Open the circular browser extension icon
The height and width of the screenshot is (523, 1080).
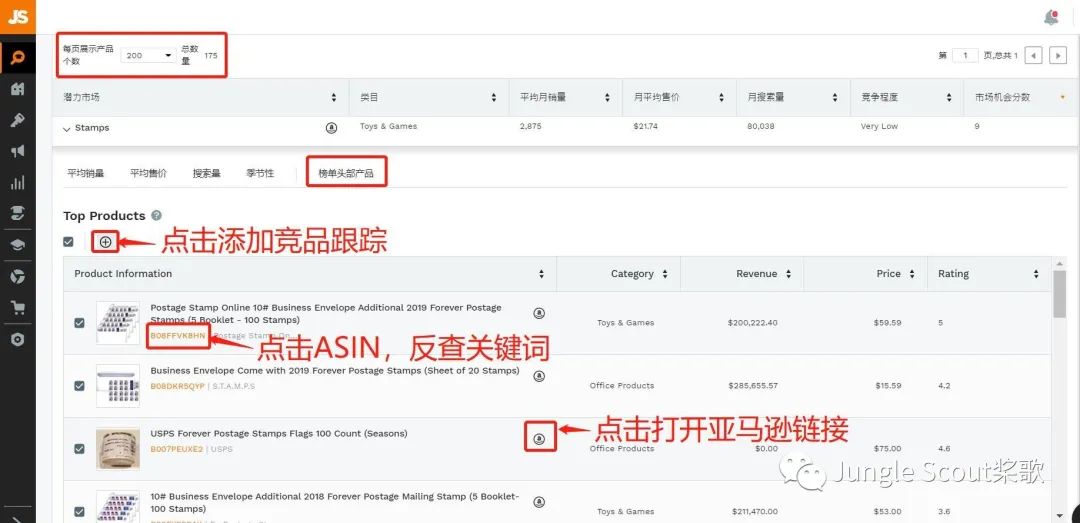pyautogui.click(x=17, y=277)
